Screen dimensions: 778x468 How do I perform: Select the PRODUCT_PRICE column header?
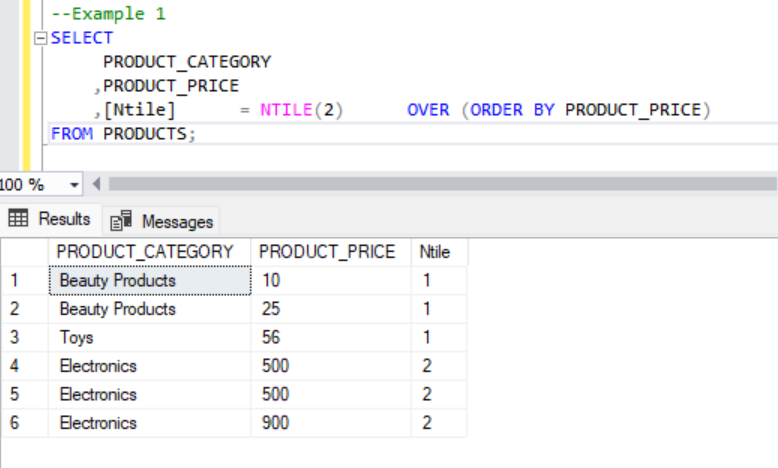coord(327,252)
